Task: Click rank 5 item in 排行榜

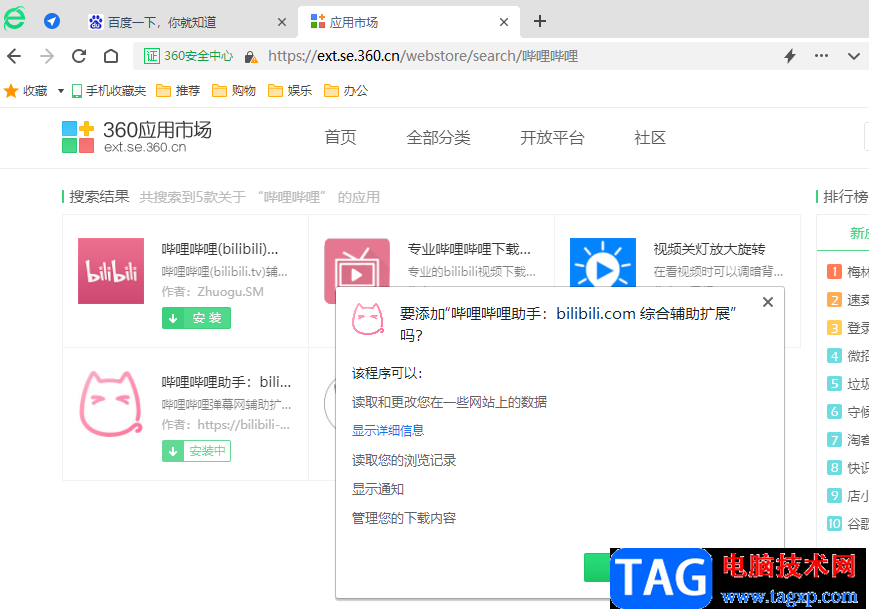Action: pyautogui.click(x=847, y=383)
